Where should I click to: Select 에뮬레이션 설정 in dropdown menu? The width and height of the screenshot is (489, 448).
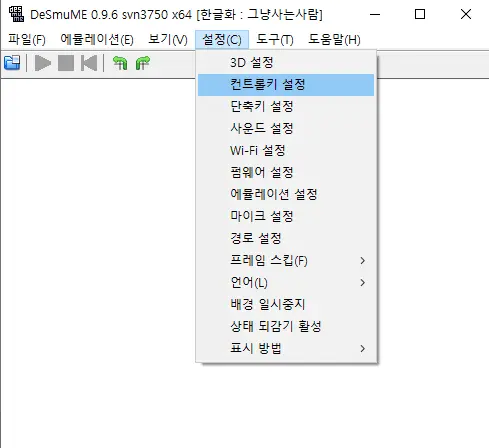pyautogui.click(x=286, y=195)
